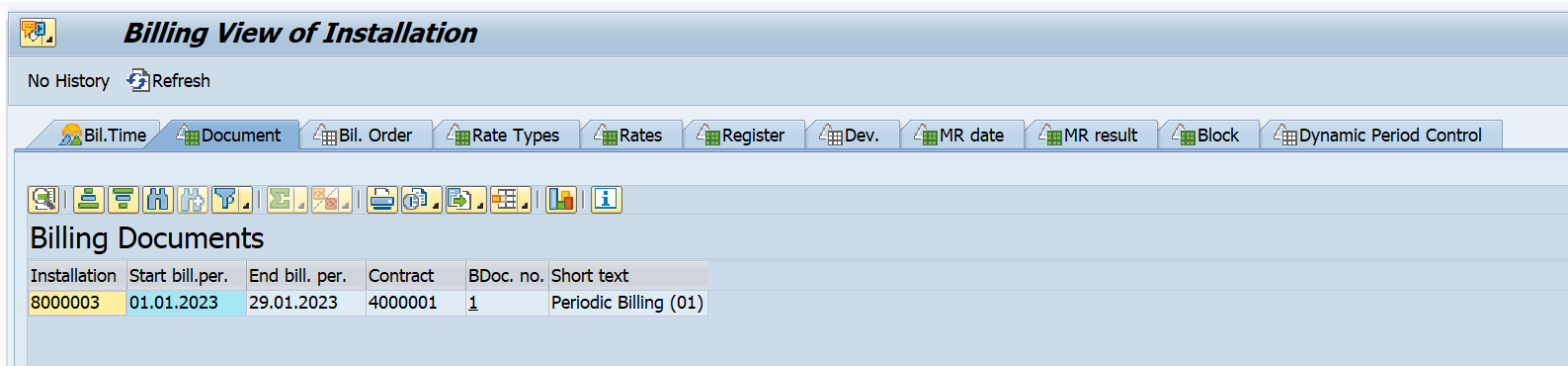The height and width of the screenshot is (366, 1568).
Task: Click installation cell 8000003
Action: 77,303
